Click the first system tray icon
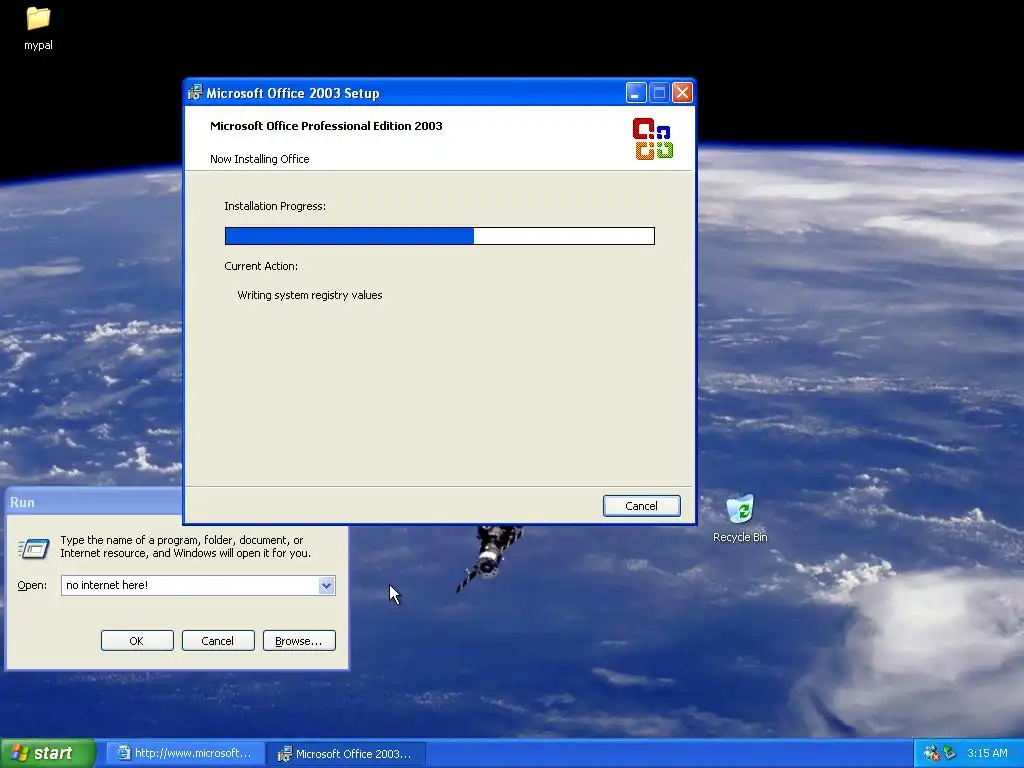The width and height of the screenshot is (1024, 768). (x=931, y=753)
